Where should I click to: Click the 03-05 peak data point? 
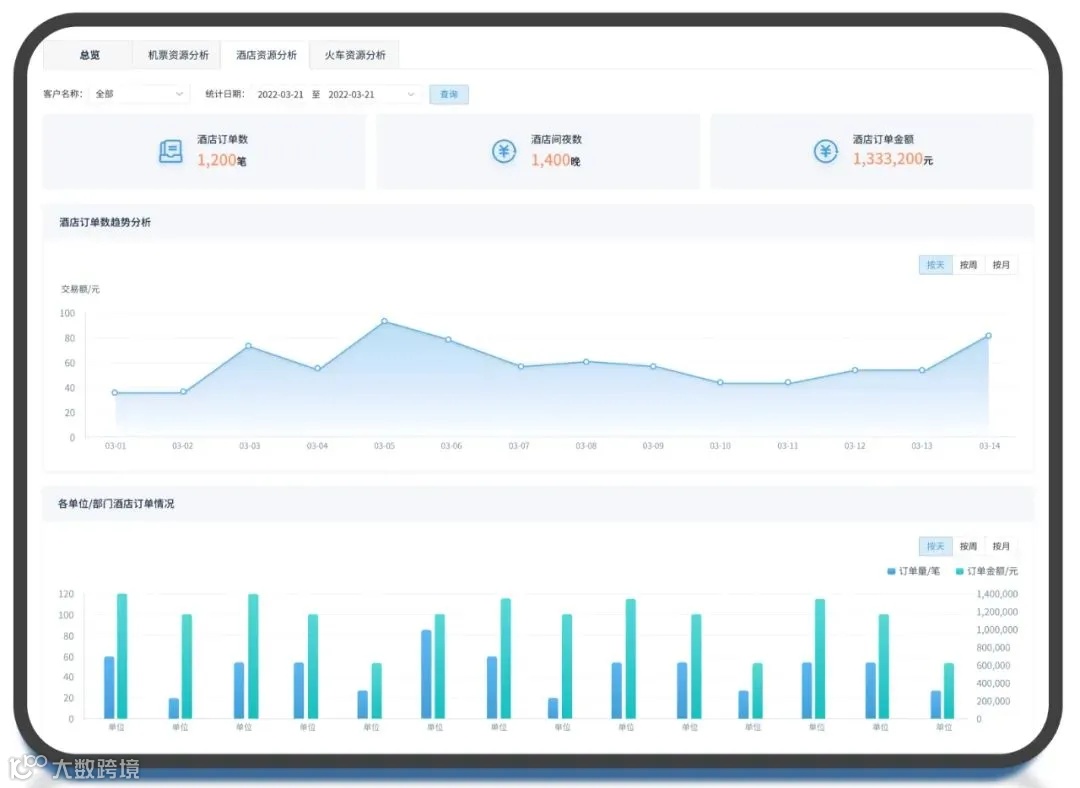click(384, 322)
